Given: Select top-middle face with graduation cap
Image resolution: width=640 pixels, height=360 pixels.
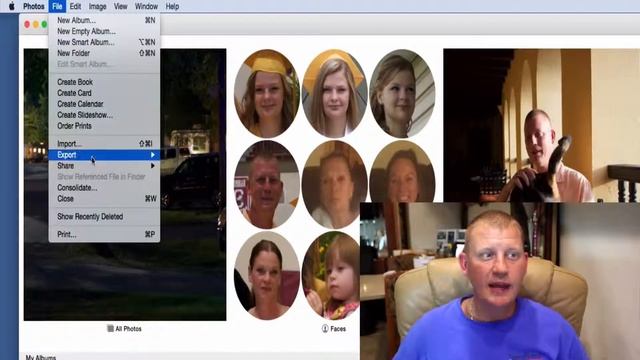Looking at the screenshot, I should 335,93.
